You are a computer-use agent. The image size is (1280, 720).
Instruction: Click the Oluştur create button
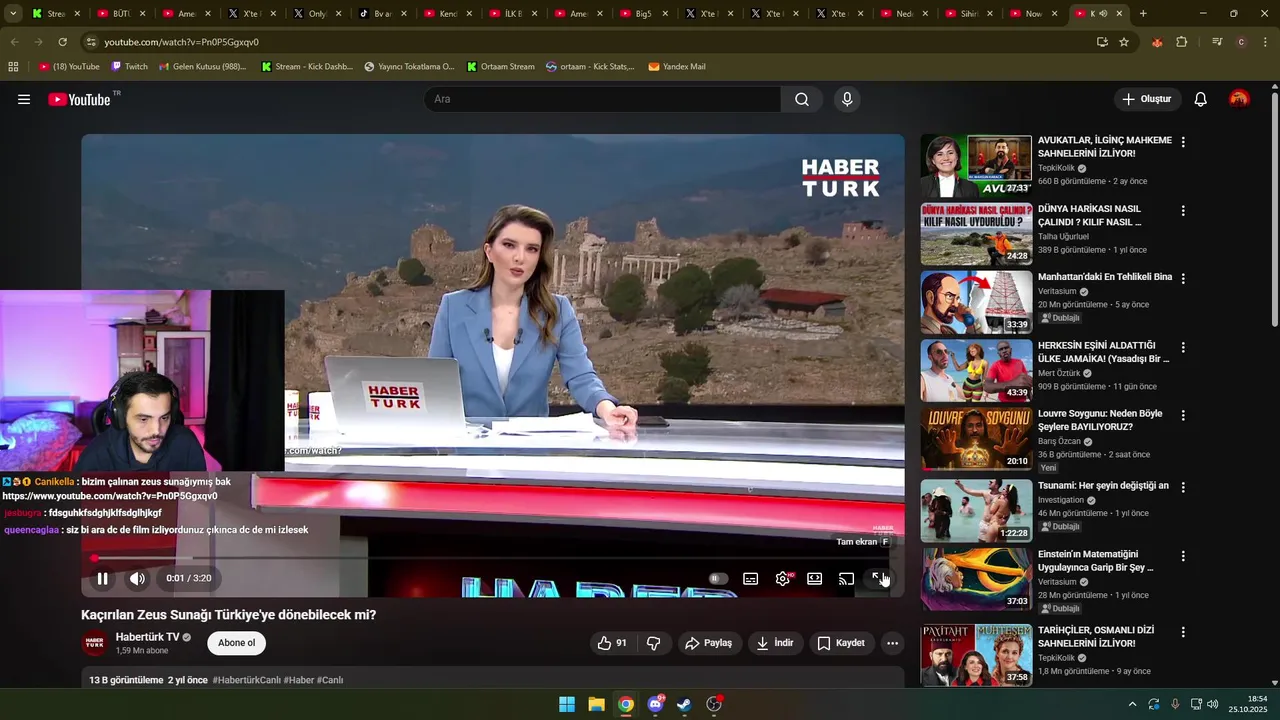[1146, 99]
